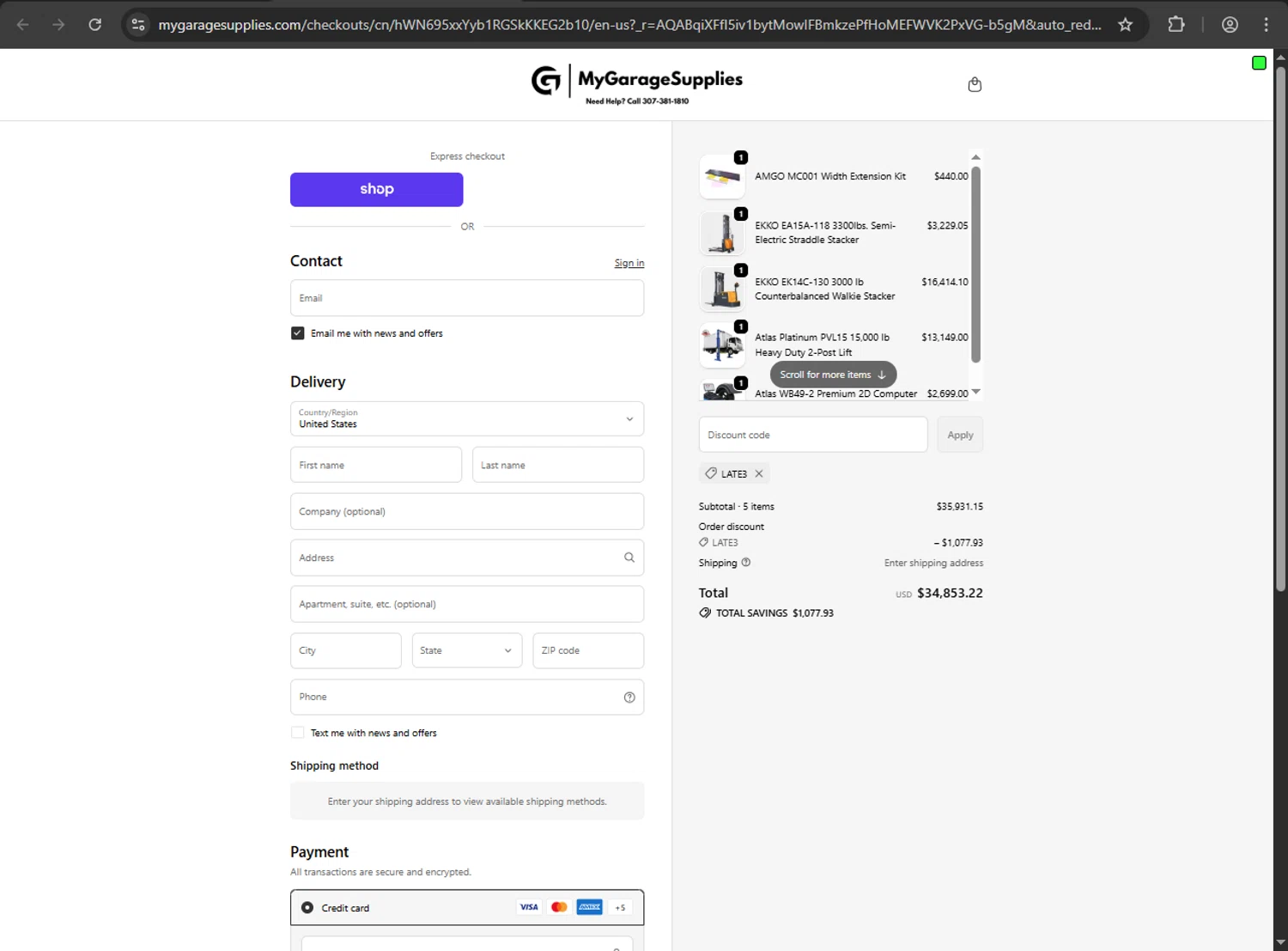Viewport: 1288px width, 951px height.
Task: Click the green extension indicator square
Action: click(1259, 63)
